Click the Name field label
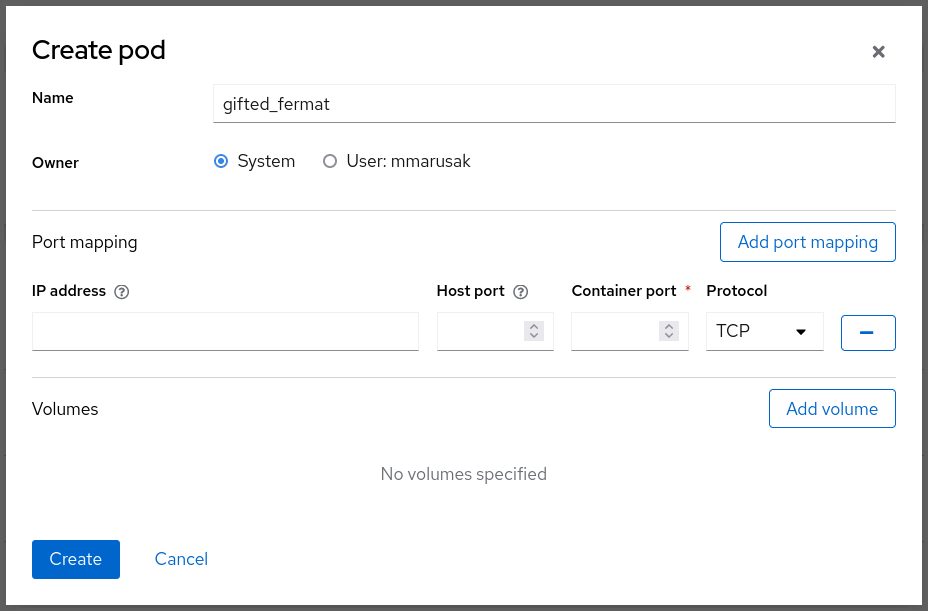Screen dimensions: 928x611 tap(53, 98)
